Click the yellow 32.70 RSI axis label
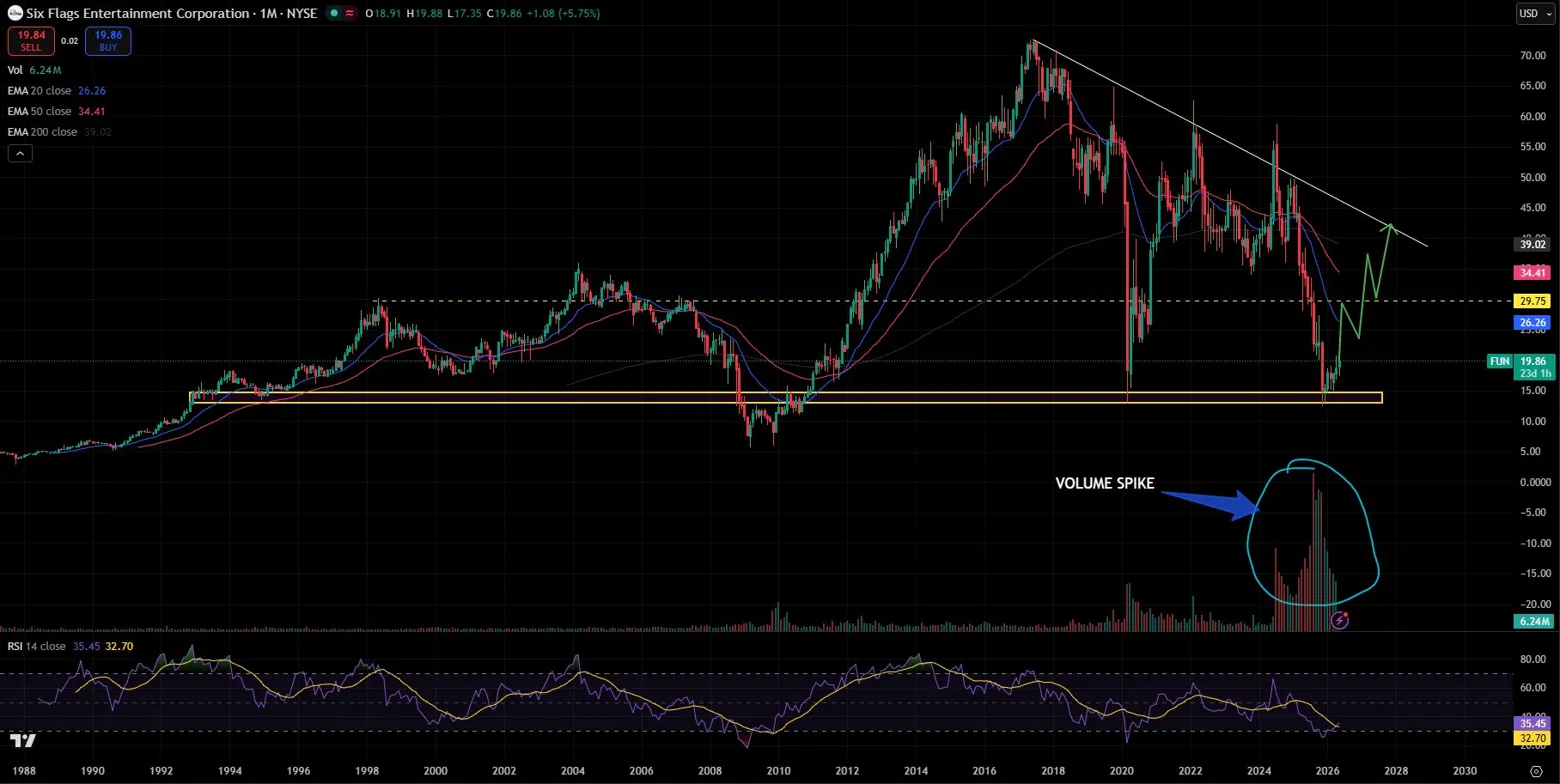Image resolution: width=1560 pixels, height=784 pixels. [x=1534, y=736]
